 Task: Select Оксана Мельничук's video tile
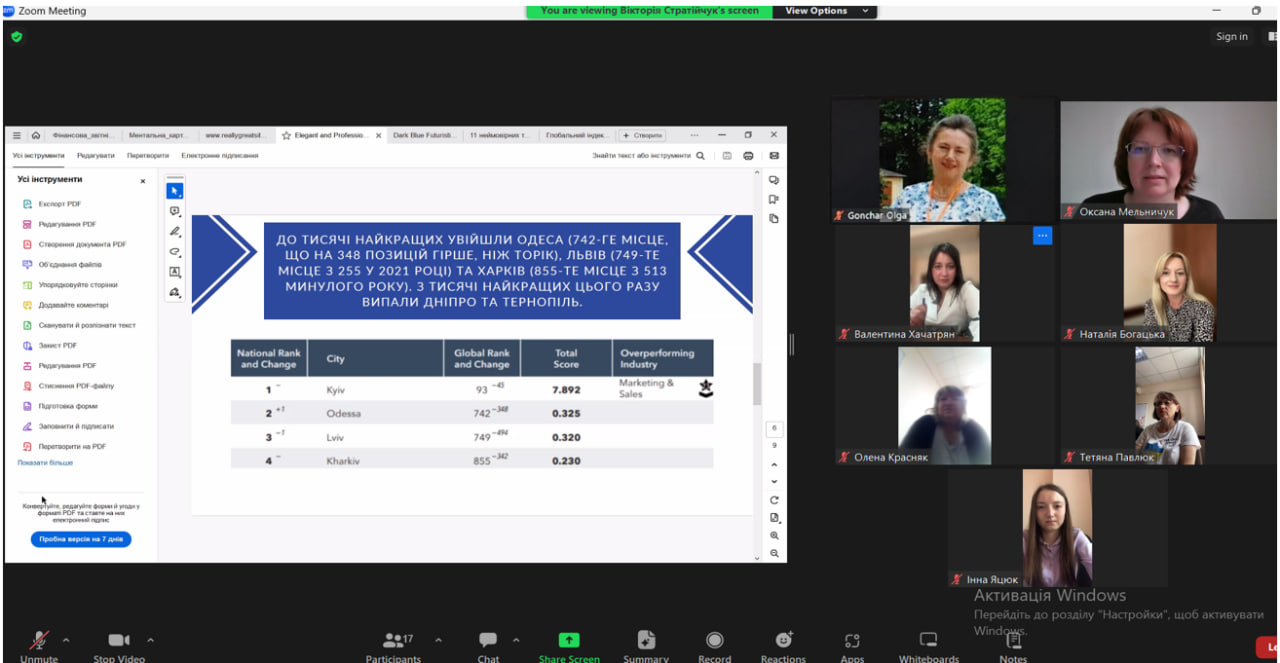click(1167, 160)
